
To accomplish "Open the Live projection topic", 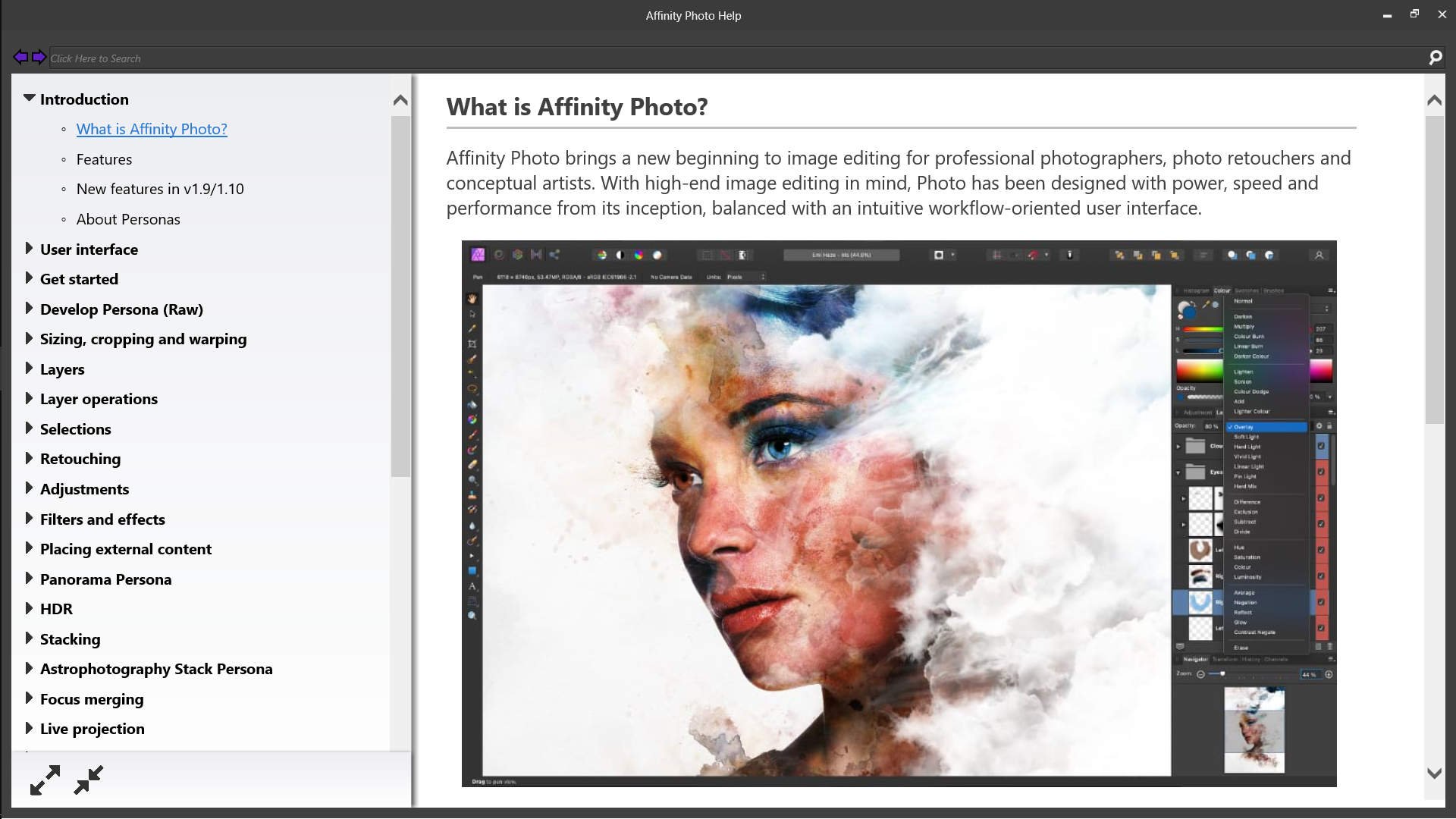I will tap(92, 729).
